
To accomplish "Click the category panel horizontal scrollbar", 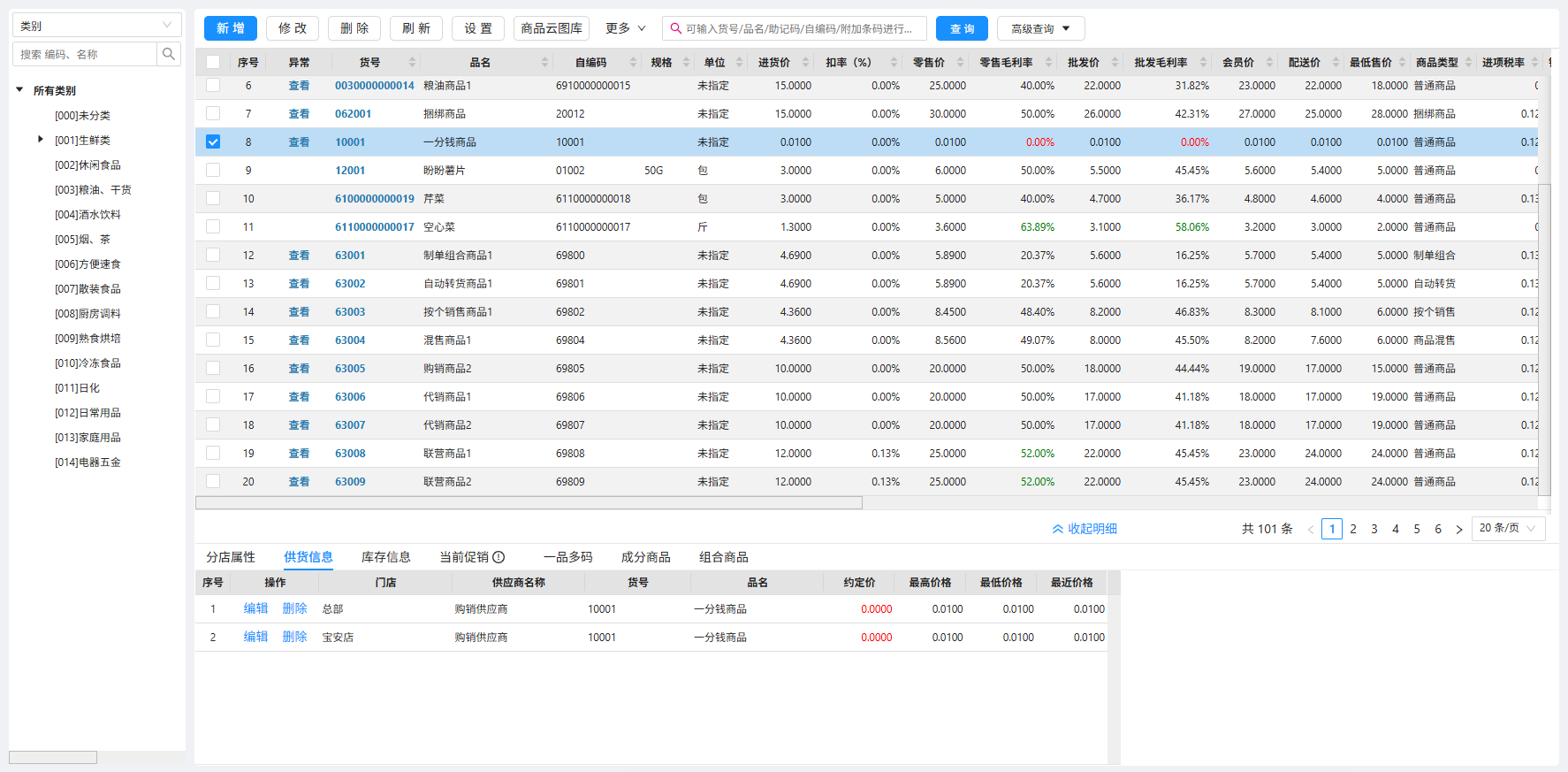I will (x=53, y=757).
